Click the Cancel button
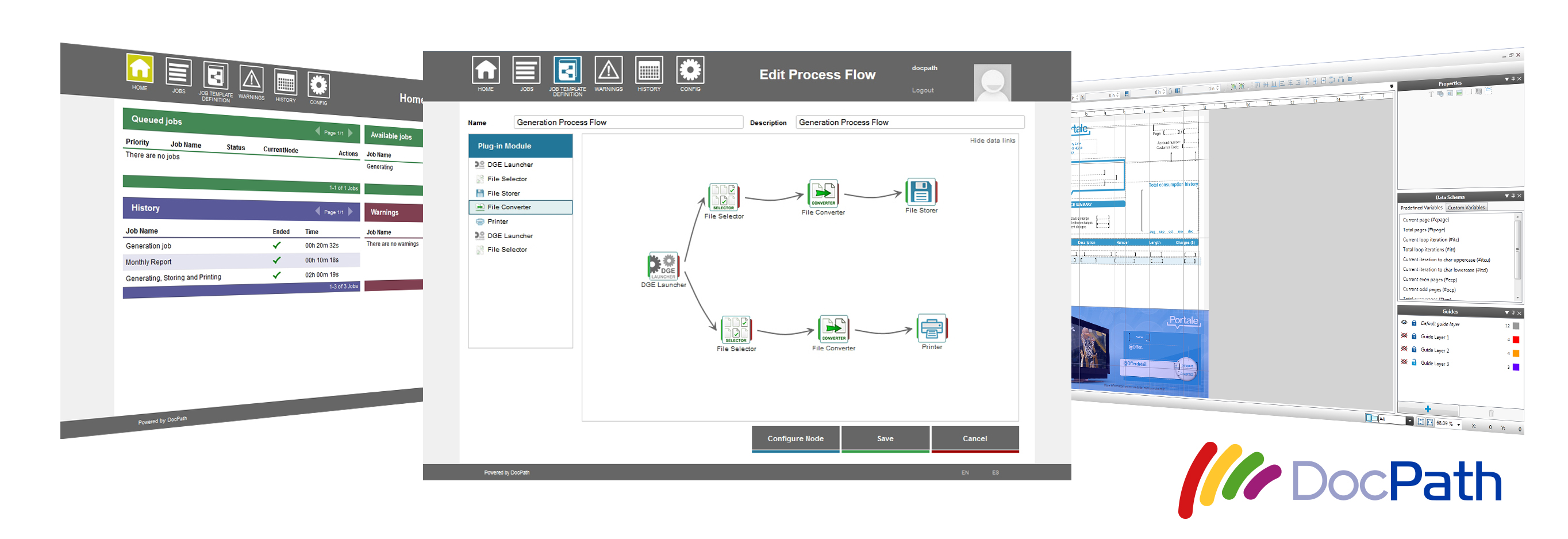Viewport: 1568px width, 539px height. click(x=974, y=439)
